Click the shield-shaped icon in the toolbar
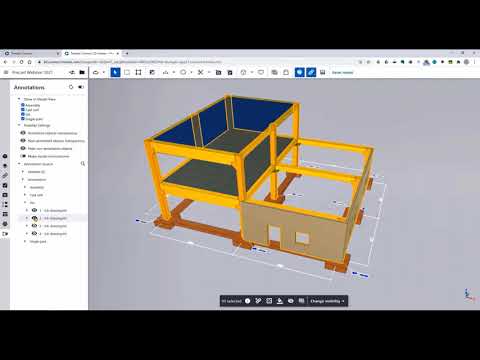The image size is (480, 360). pyautogui.click(x=261, y=72)
